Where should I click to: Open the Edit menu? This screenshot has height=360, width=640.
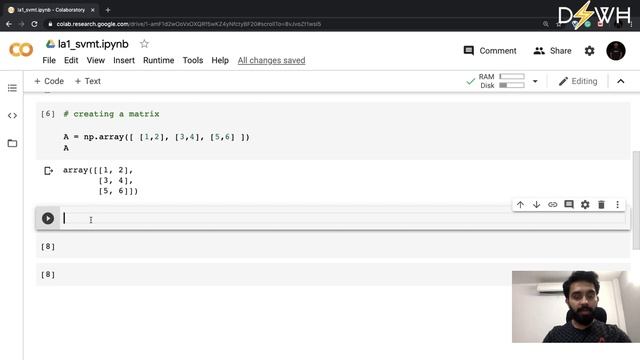(x=71, y=60)
